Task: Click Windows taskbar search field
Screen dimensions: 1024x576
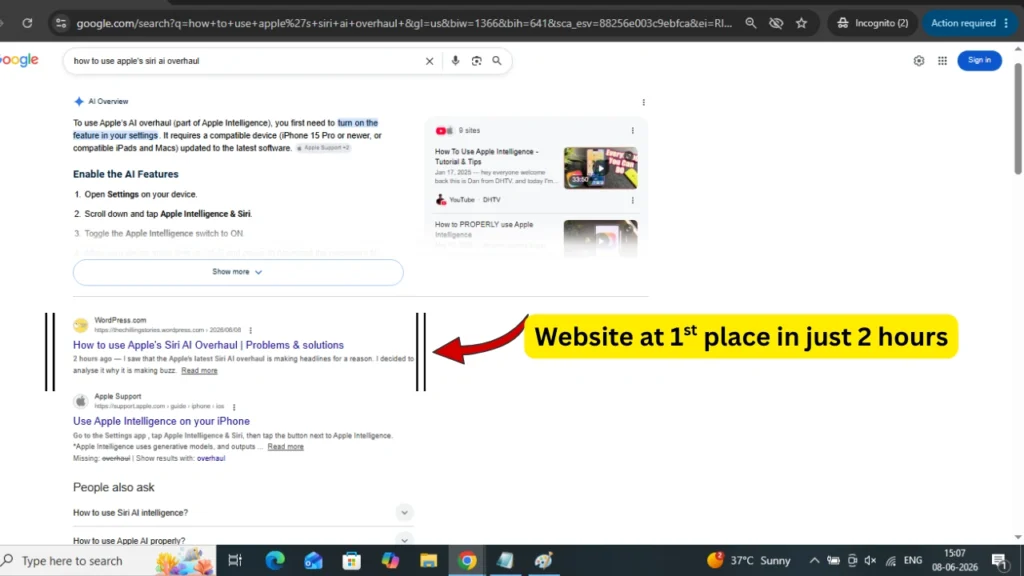Action: [108, 560]
